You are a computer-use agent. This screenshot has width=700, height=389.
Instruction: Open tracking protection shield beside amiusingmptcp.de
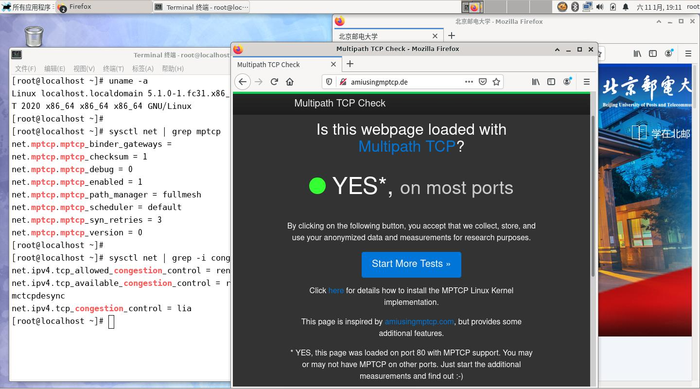tap(329, 82)
